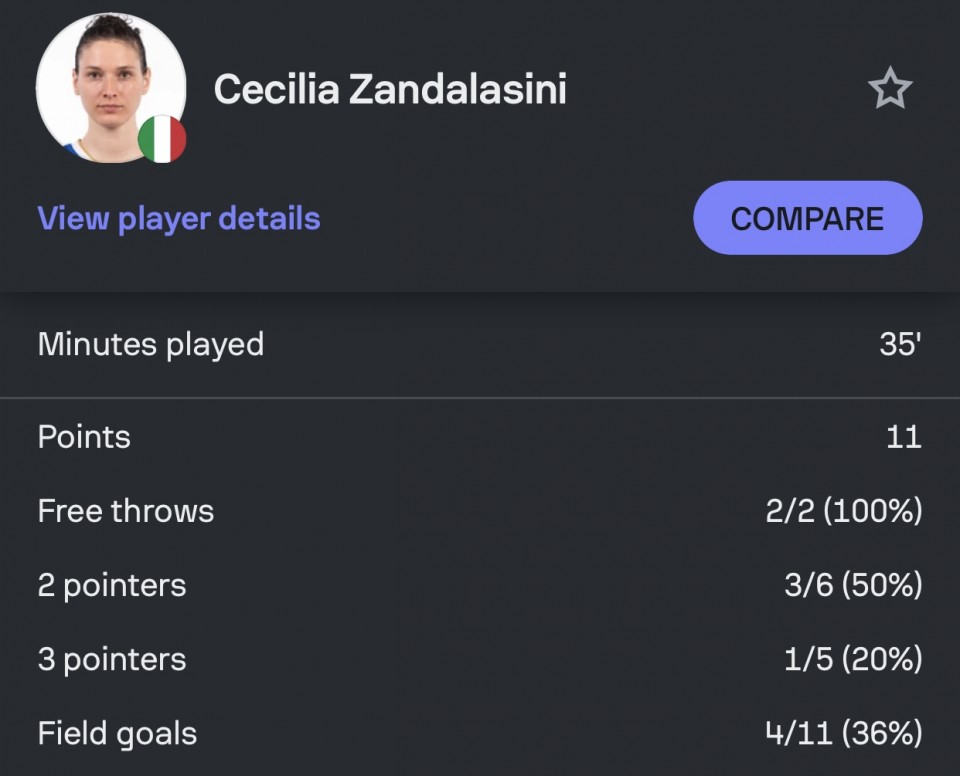The height and width of the screenshot is (776, 960).
Task: Click the divider below Minutes played
Action: [x=480, y=398]
